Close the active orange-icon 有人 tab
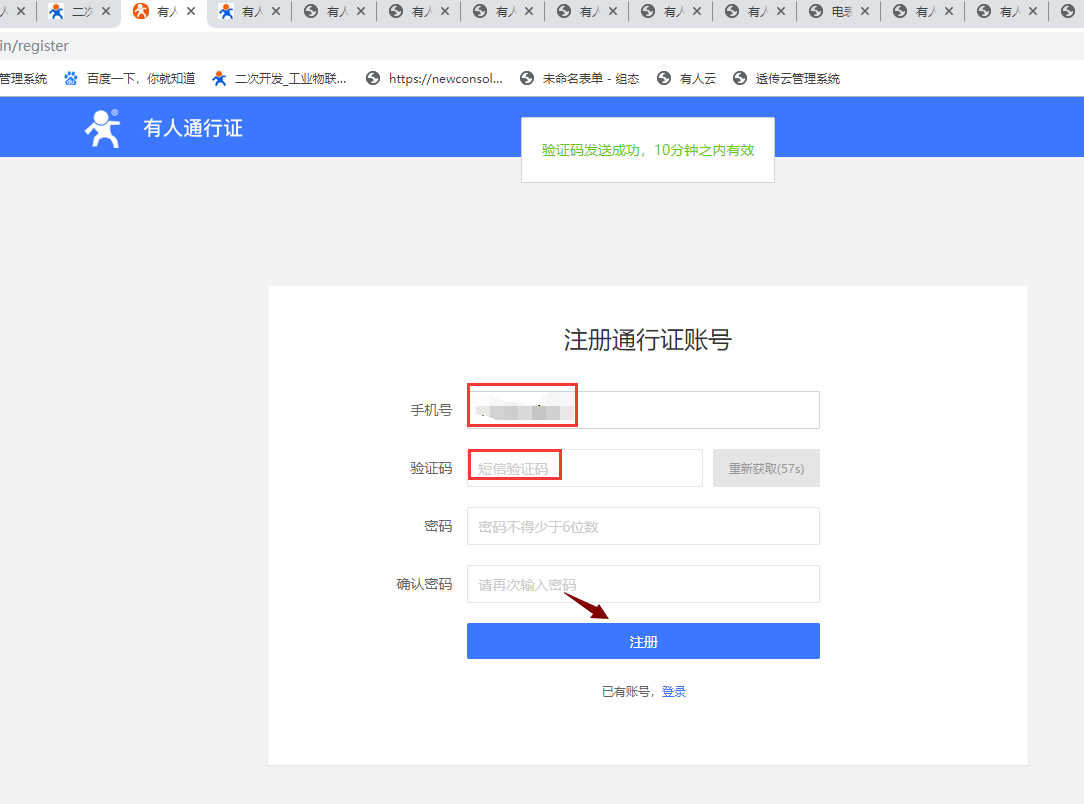The height and width of the screenshot is (804, 1084). point(191,12)
